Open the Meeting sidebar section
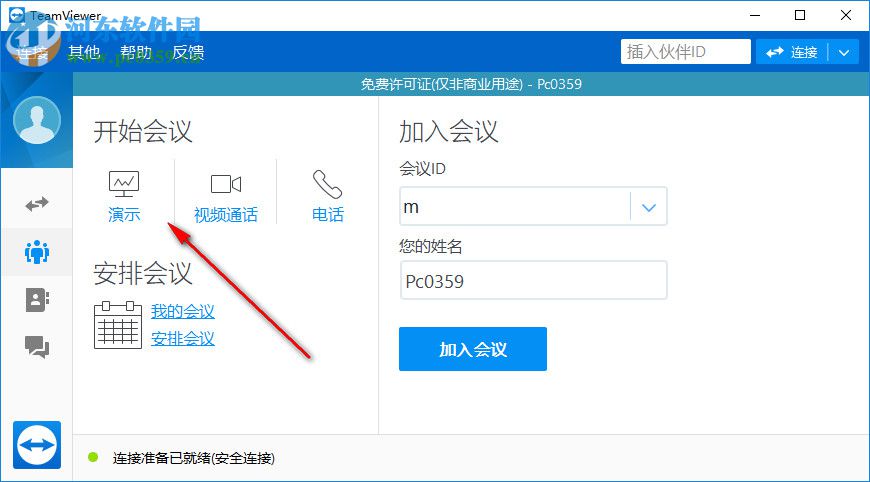The width and height of the screenshot is (870, 482). pyautogui.click(x=37, y=252)
